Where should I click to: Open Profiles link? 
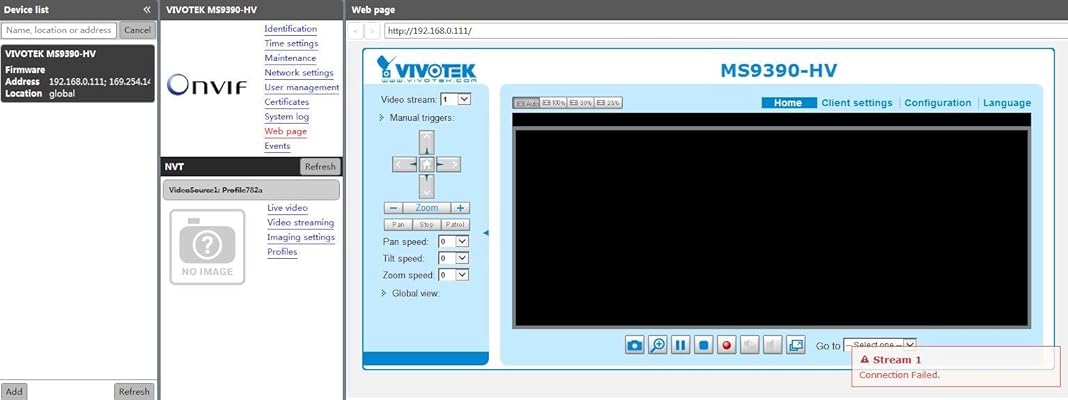(282, 251)
